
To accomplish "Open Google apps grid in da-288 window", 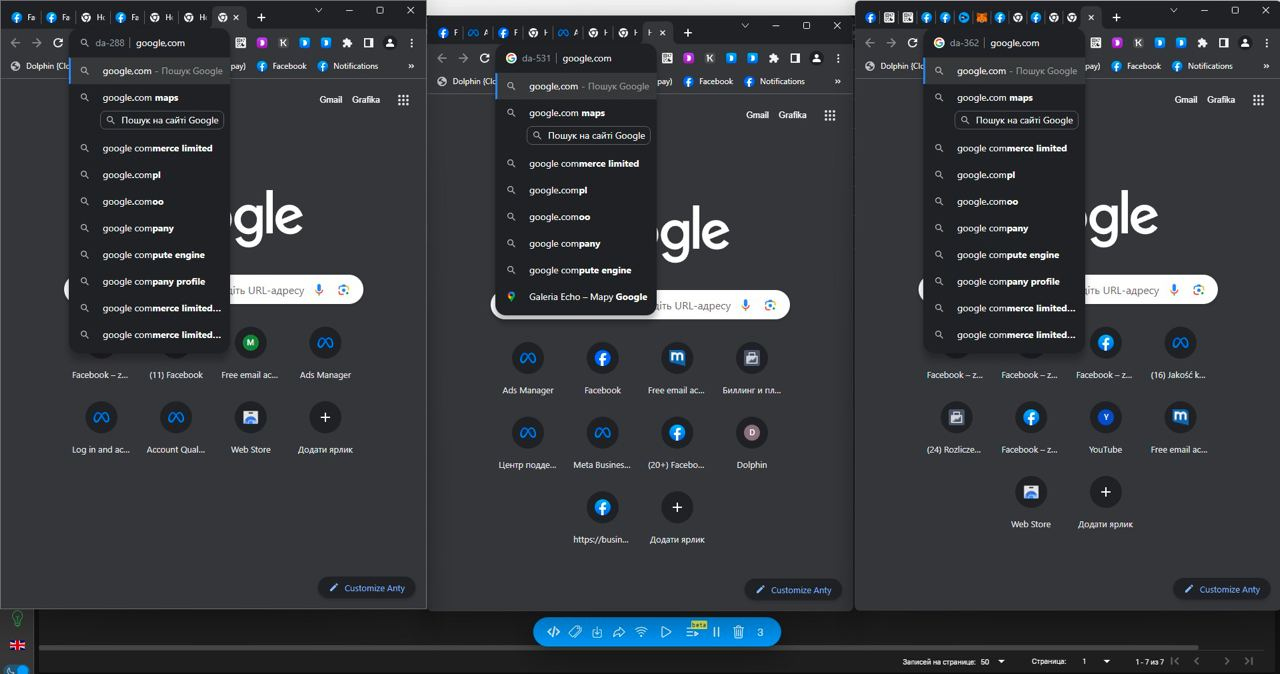I will pyautogui.click(x=403, y=100).
